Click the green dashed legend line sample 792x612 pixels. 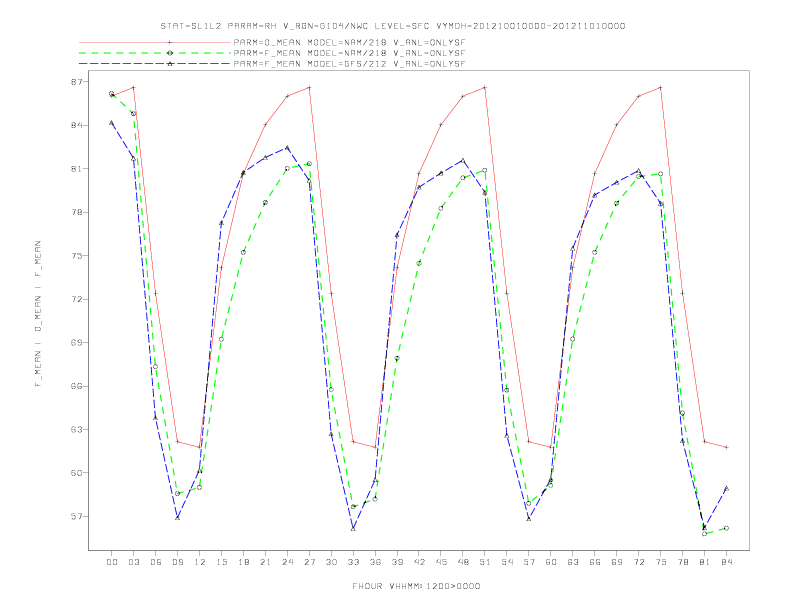pos(155,53)
